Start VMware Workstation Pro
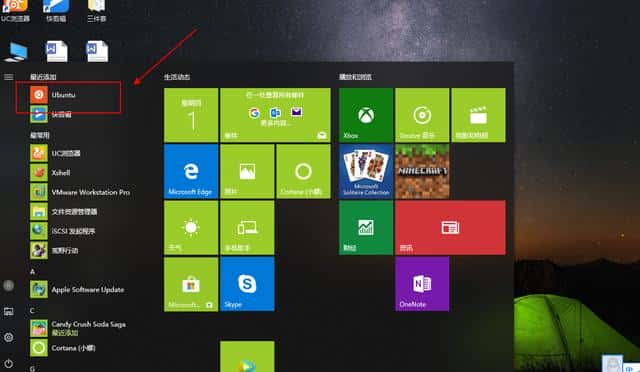This screenshot has height=372, width=640. click(80, 192)
